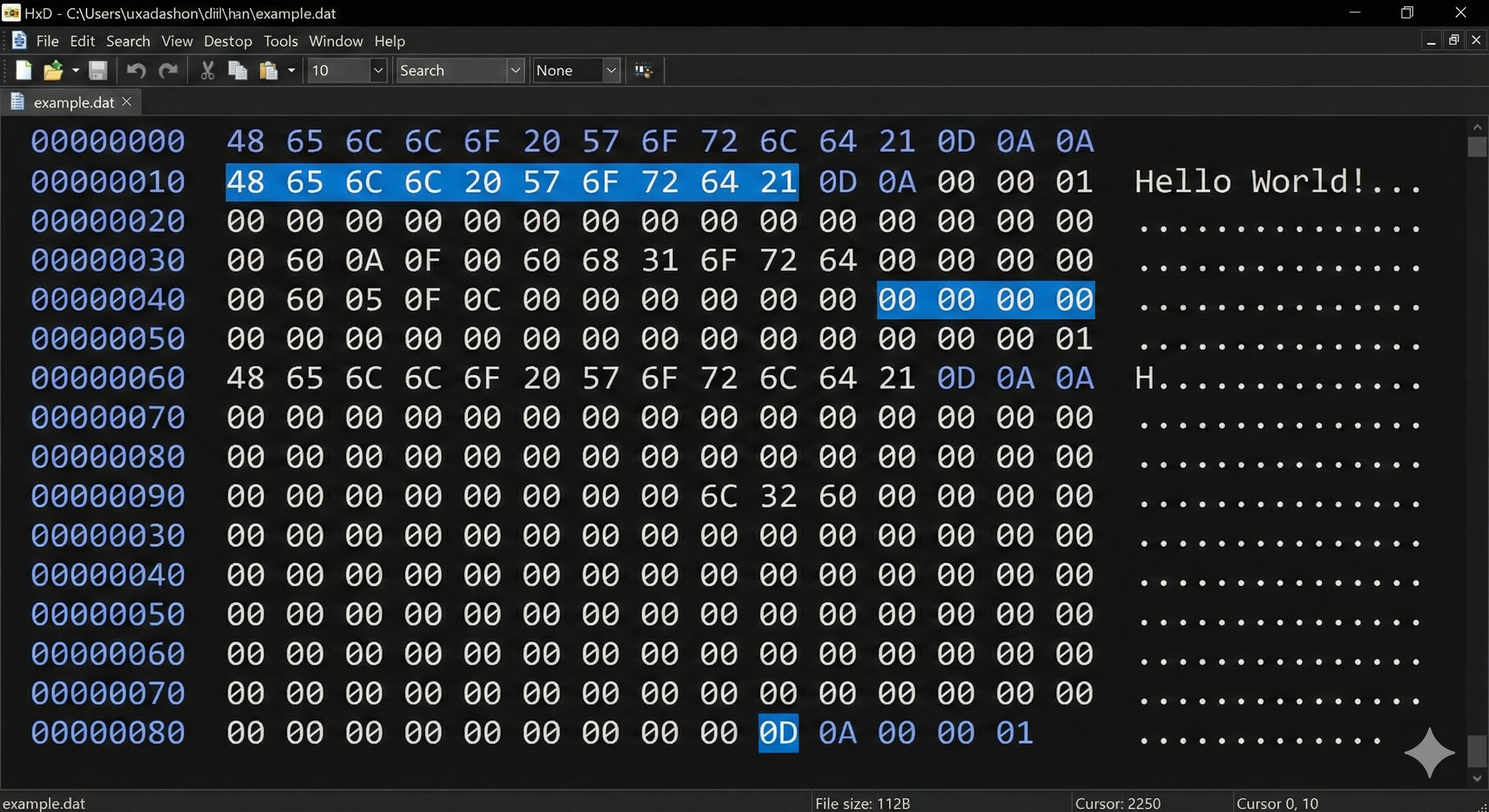Open the arrow next to Paste icon

[x=291, y=70]
